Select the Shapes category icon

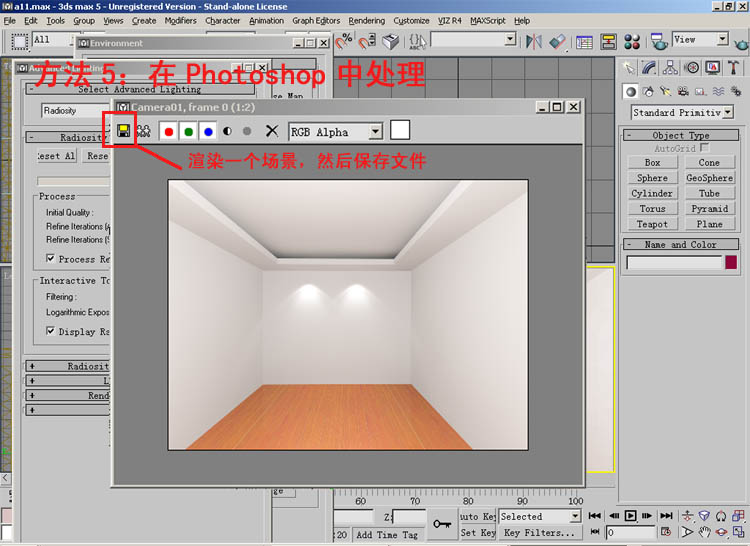point(648,91)
